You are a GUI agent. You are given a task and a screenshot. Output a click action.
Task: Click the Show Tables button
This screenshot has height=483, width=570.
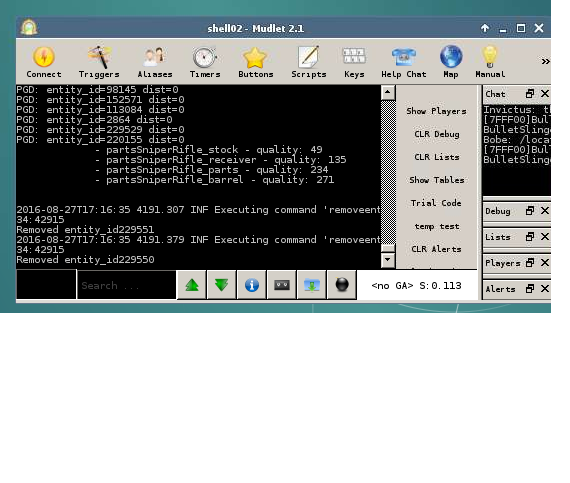click(436, 180)
